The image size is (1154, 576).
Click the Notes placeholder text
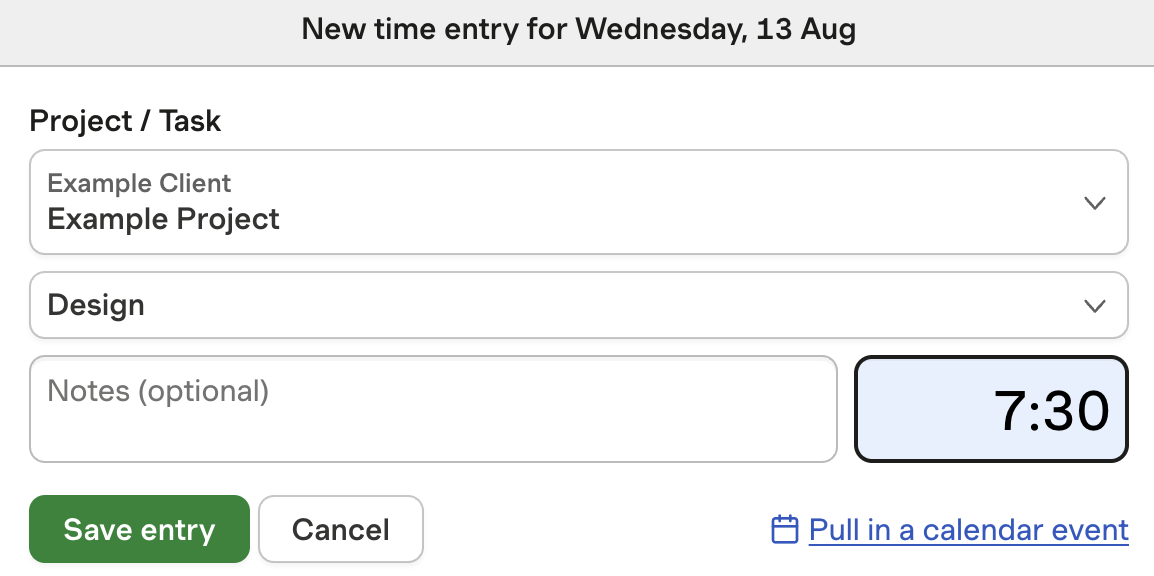point(158,390)
